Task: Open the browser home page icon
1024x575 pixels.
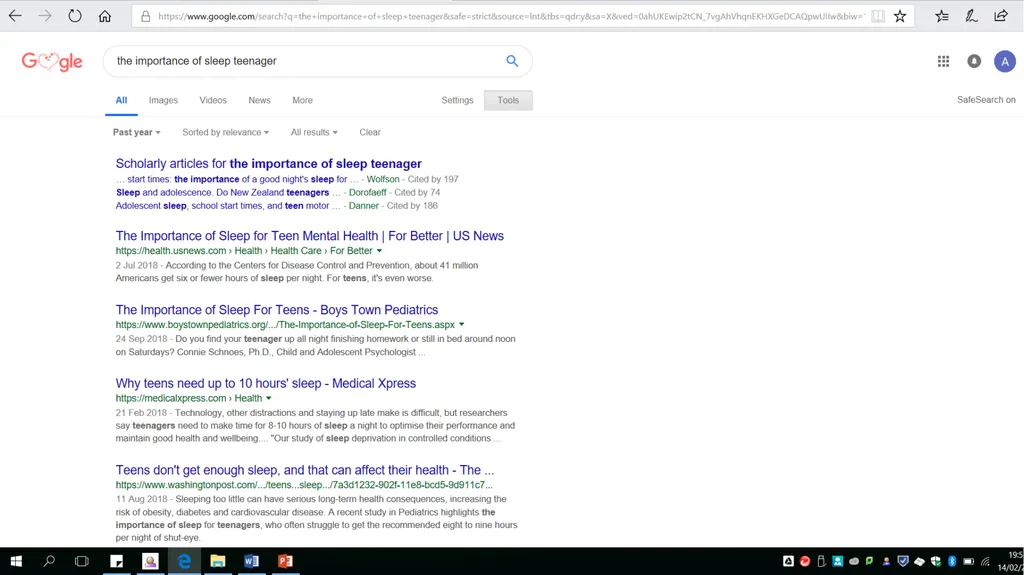Action: pyautogui.click(x=104, y=16)
